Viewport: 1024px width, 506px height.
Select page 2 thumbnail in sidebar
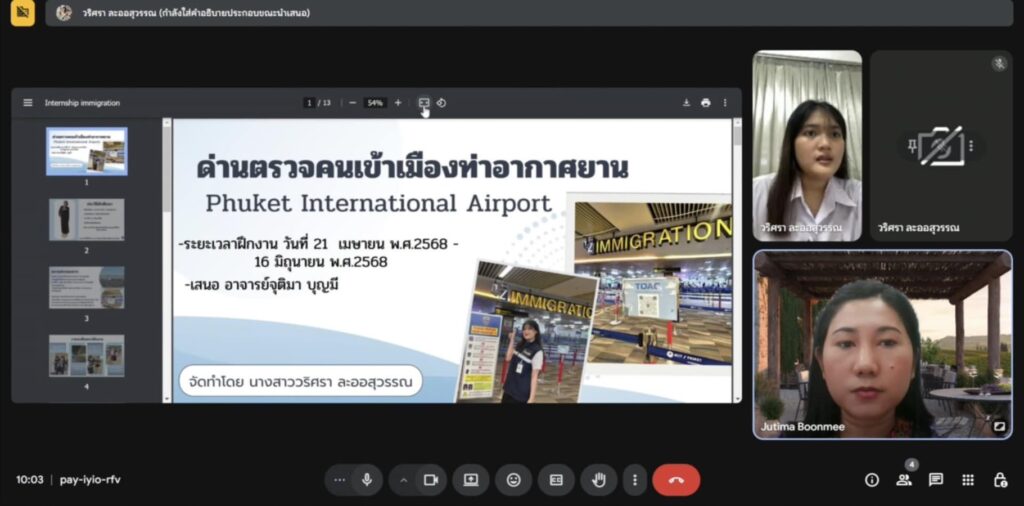tap(87, 220)
